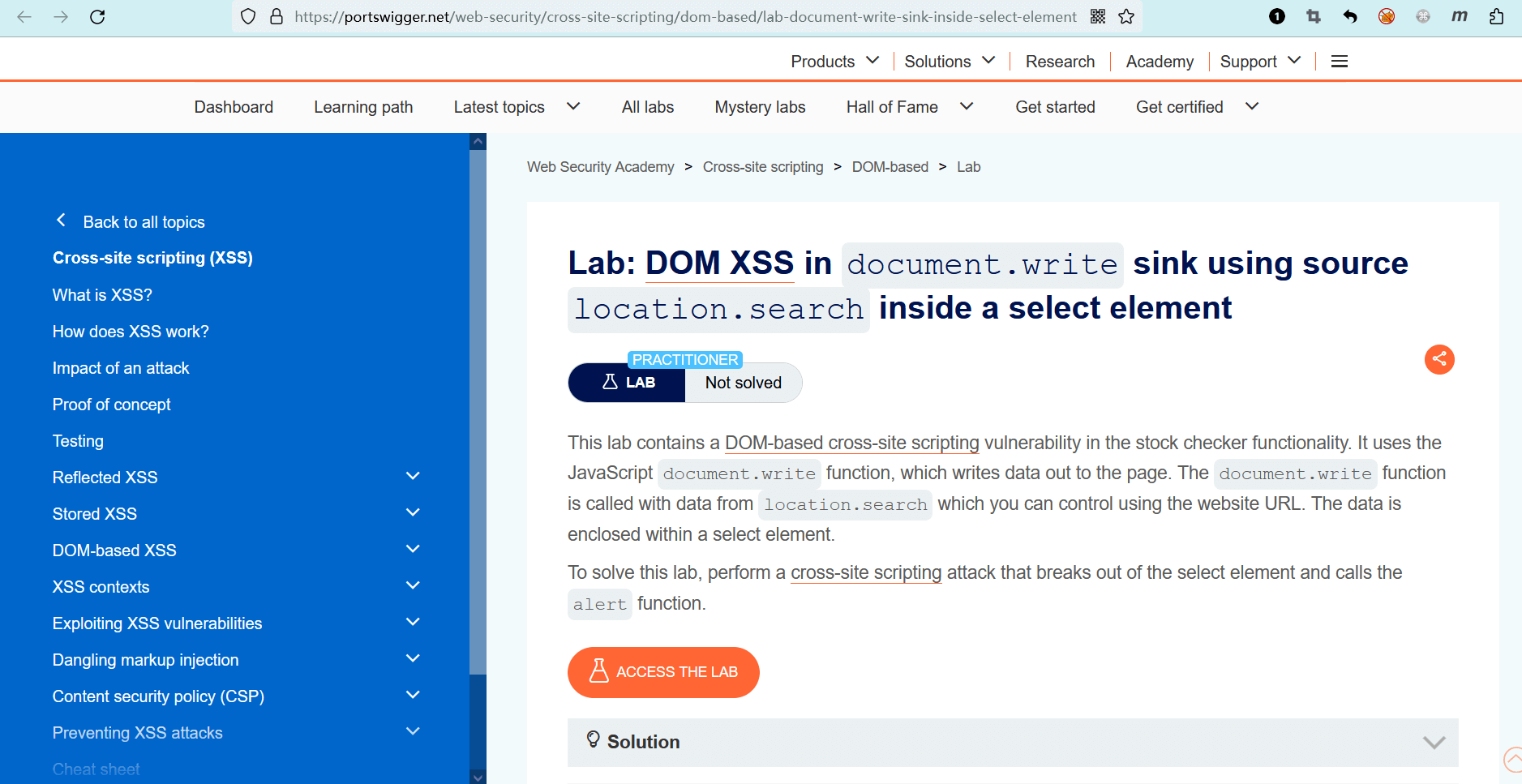Open What is XSS? sidebar topic
This screenshot has height=784, width=1522.
(102, 295)
